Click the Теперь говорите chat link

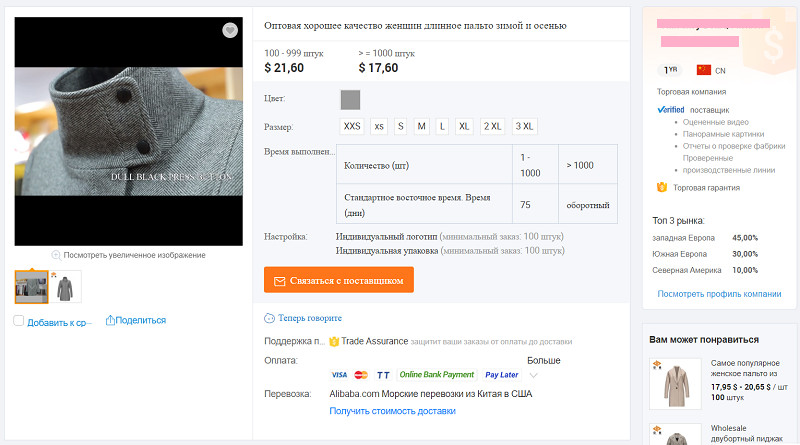pyautogui.click(x=310, y=318)
